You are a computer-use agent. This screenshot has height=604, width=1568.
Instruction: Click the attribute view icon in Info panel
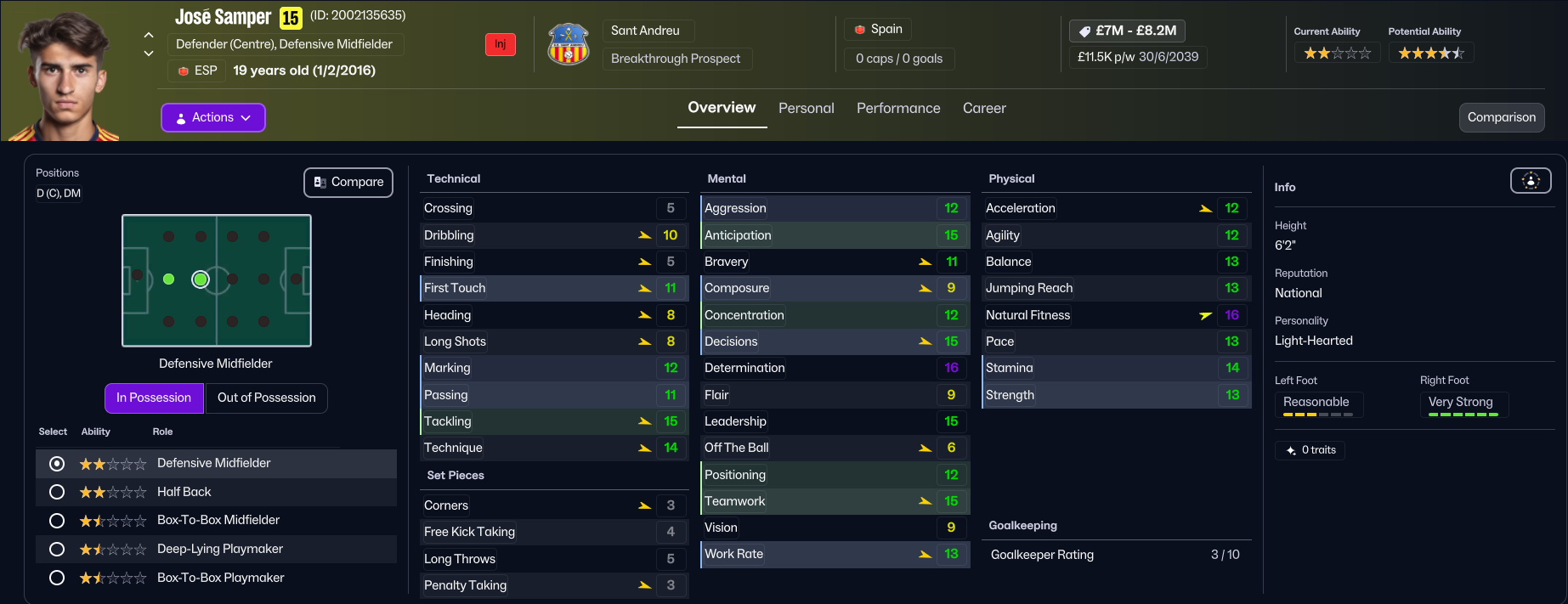[1530, 180]
